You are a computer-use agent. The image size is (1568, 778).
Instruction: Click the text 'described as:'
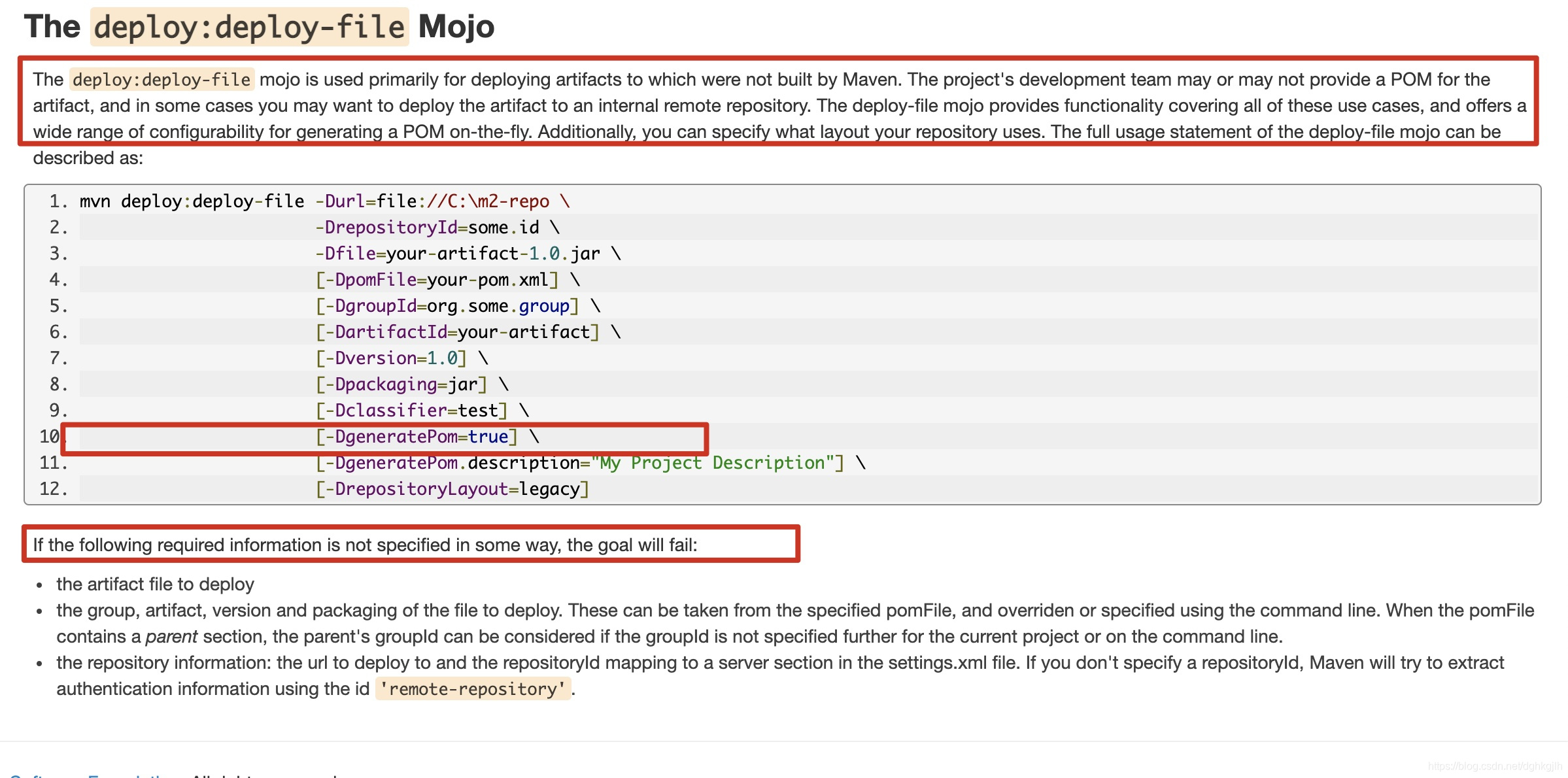(88, 158)
